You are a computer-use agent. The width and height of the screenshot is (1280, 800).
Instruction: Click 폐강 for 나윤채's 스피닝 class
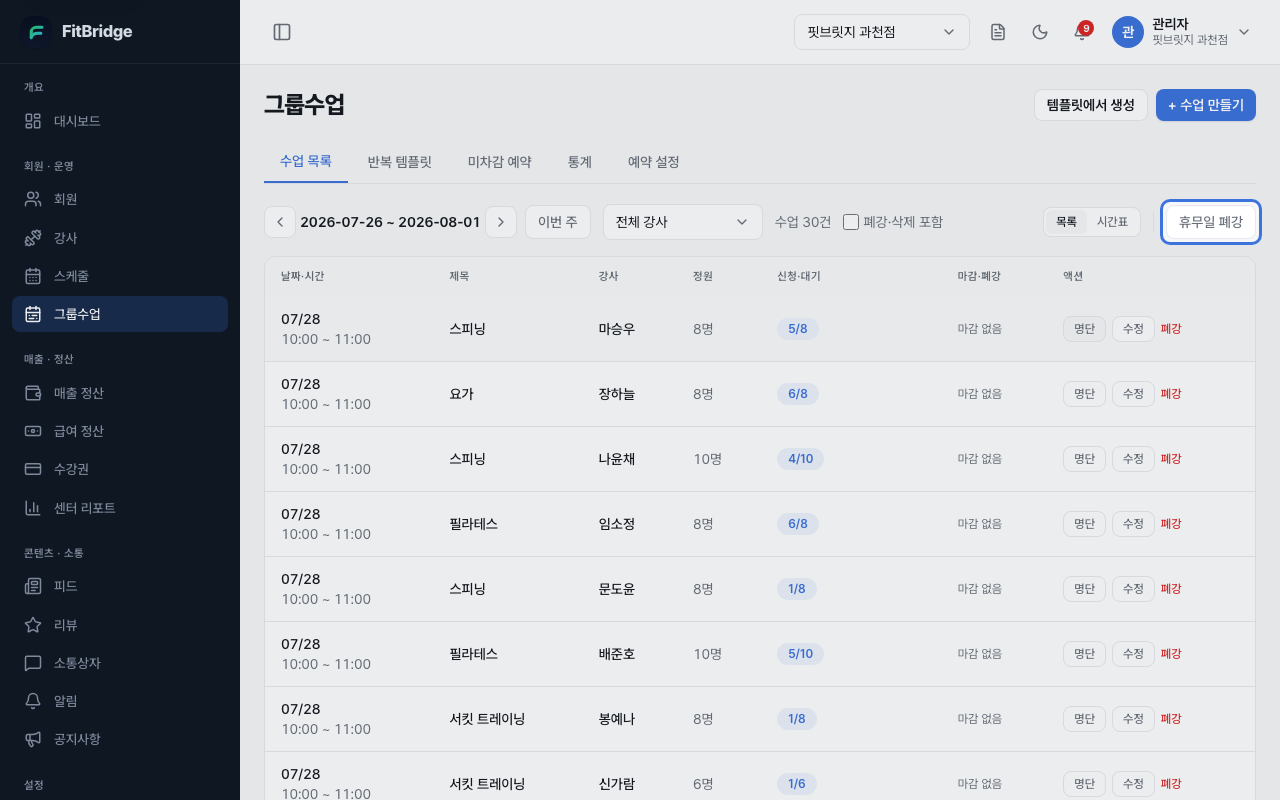(x=1171, y=459)
